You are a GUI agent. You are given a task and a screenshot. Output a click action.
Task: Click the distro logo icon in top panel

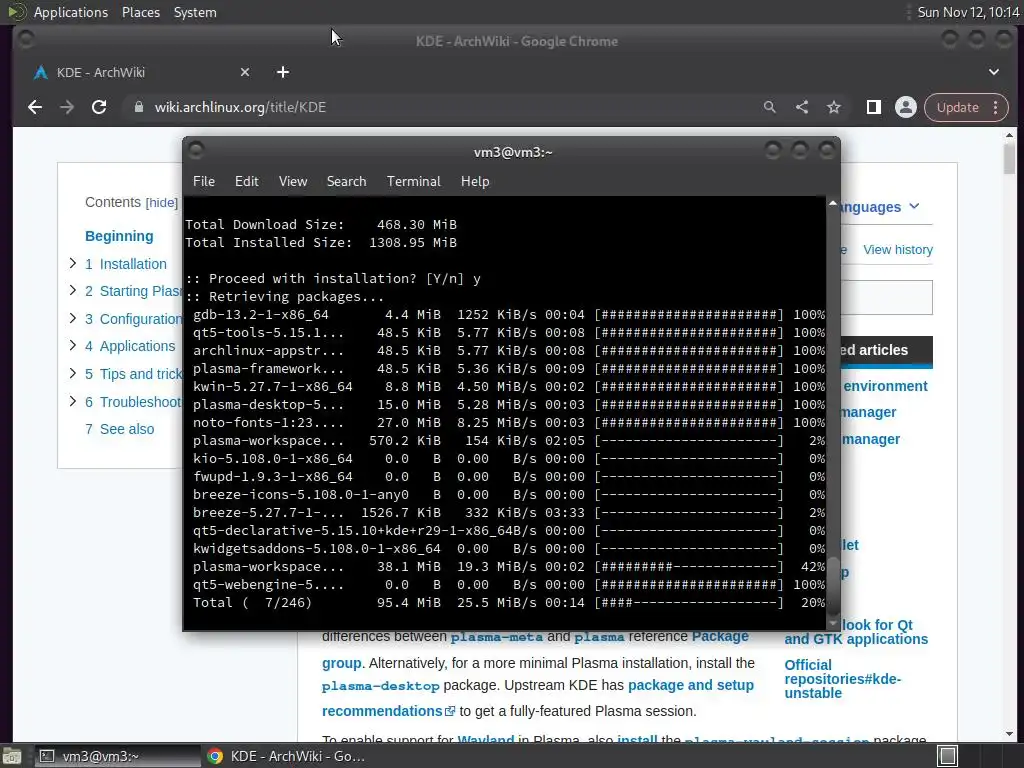click(16, 12)
